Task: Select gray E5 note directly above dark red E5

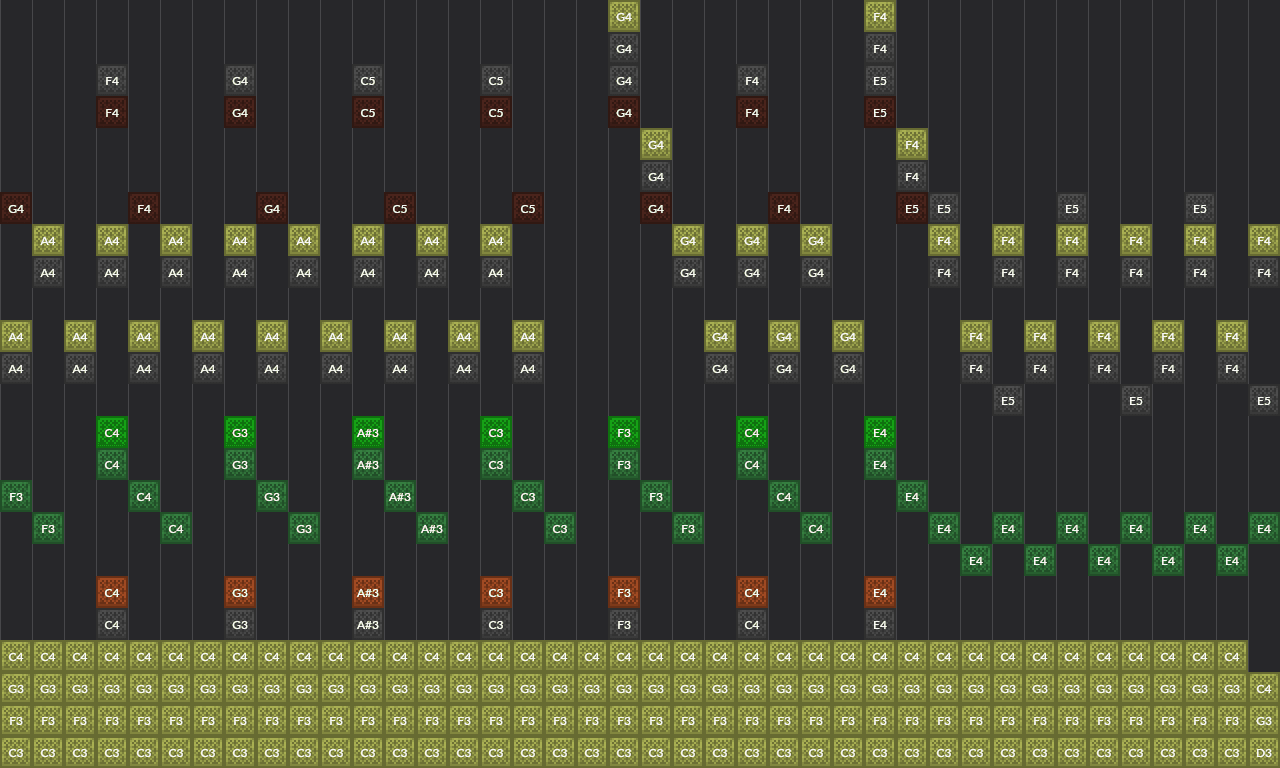Action: pyautogui.click(x=880, y=81)
